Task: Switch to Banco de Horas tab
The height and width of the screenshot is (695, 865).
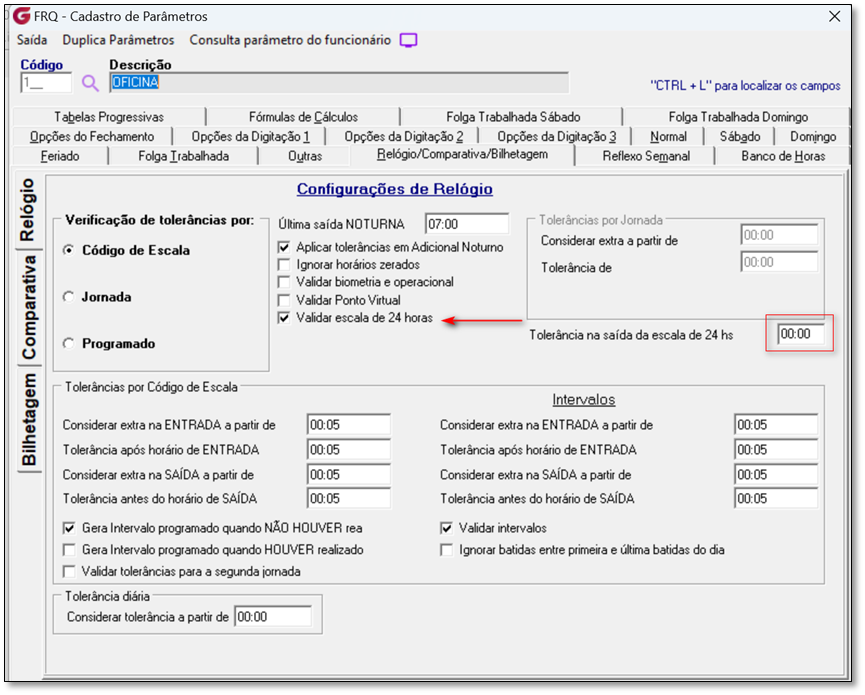Action: tap(783, 156)
